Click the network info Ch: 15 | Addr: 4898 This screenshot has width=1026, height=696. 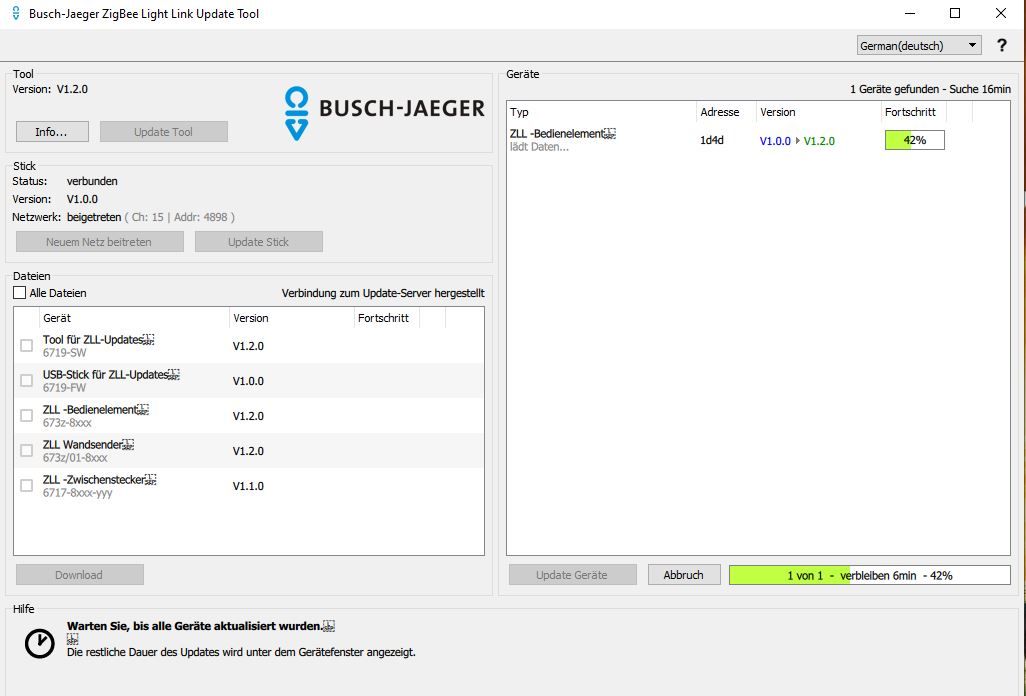[x=180, y=217]
